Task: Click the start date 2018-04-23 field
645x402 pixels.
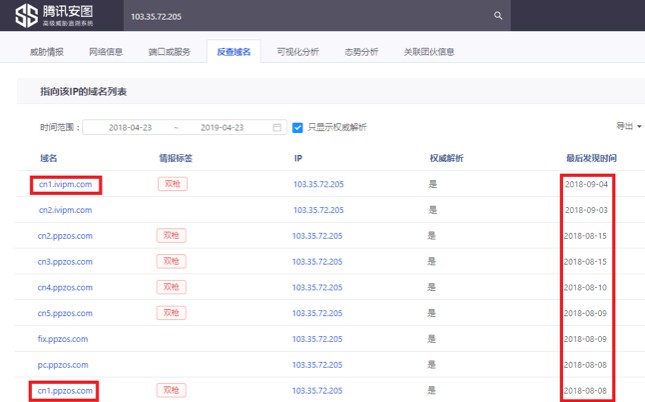Action: click(132, 127)
